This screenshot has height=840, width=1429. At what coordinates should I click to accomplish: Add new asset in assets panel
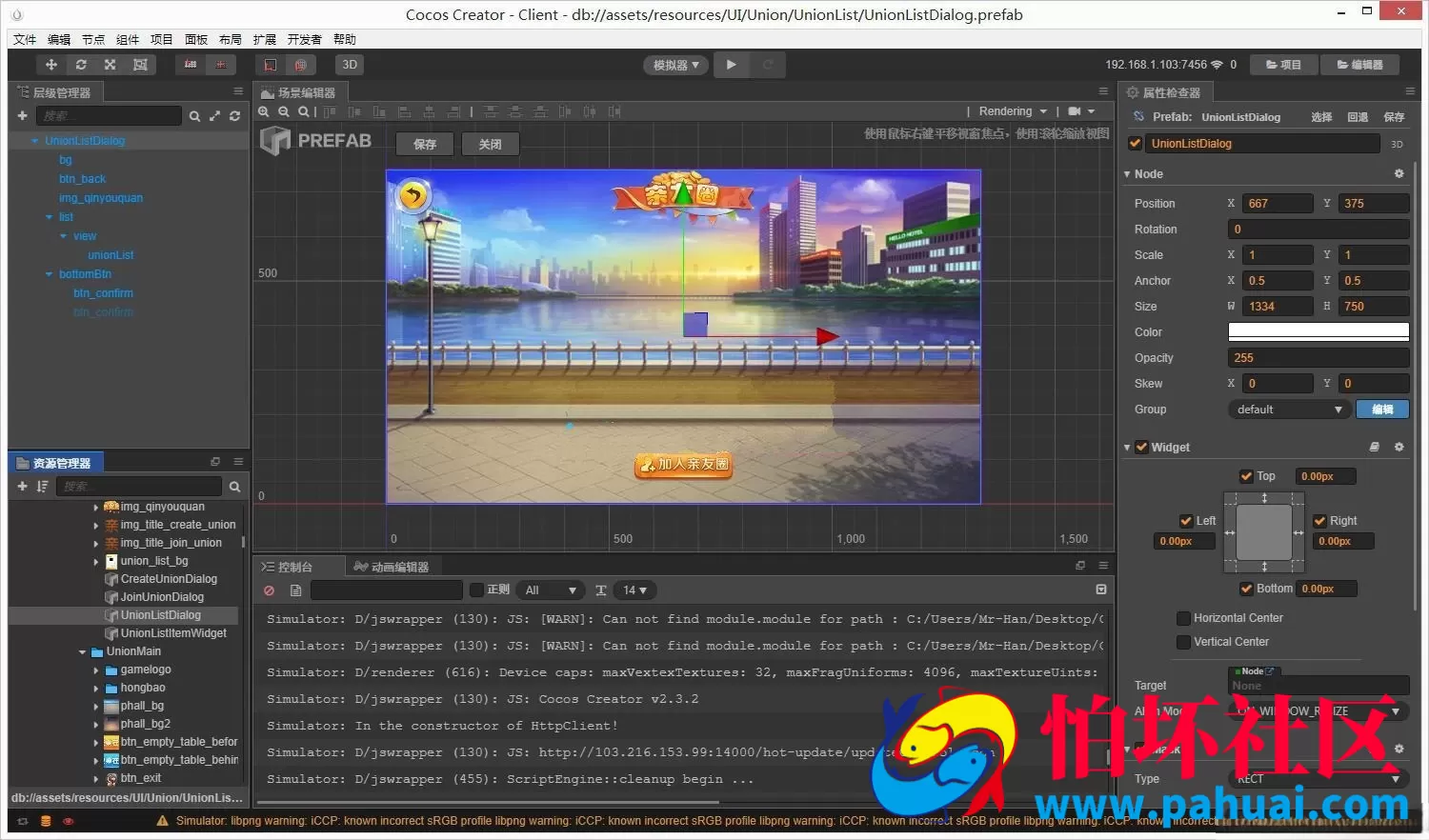(22, 486)
